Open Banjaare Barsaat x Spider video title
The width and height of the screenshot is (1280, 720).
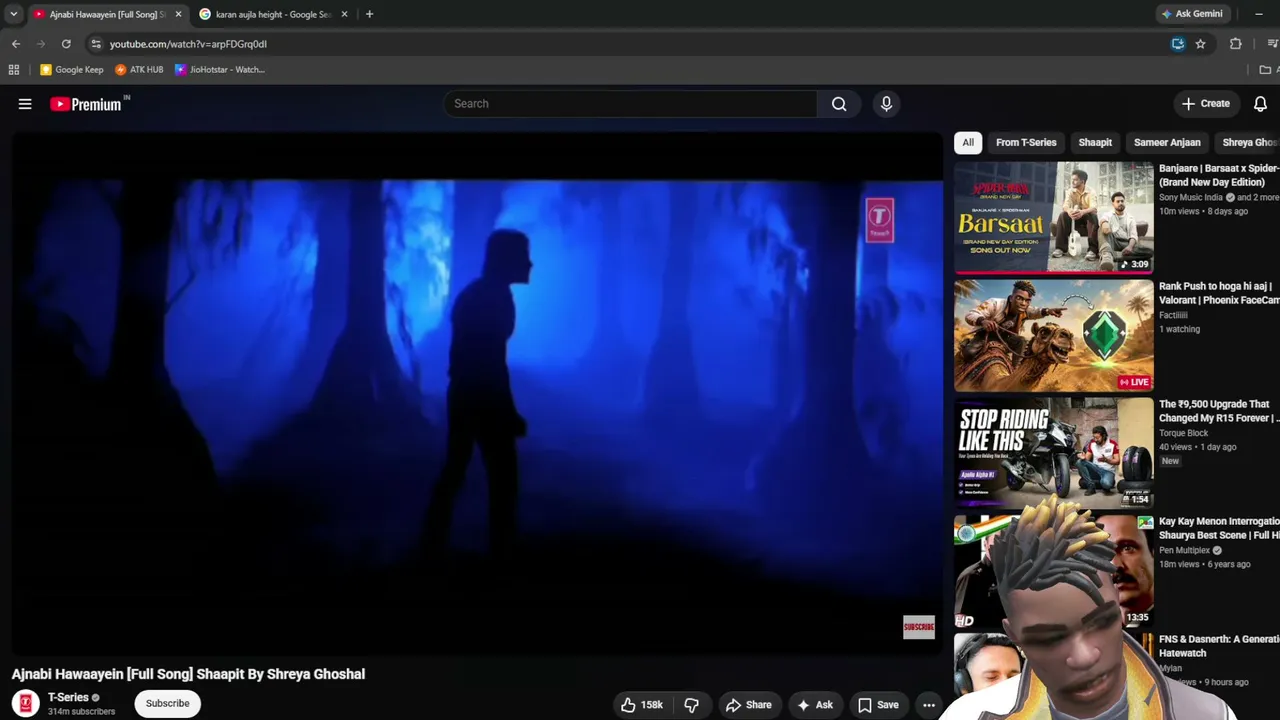[x=1219, y=176]
